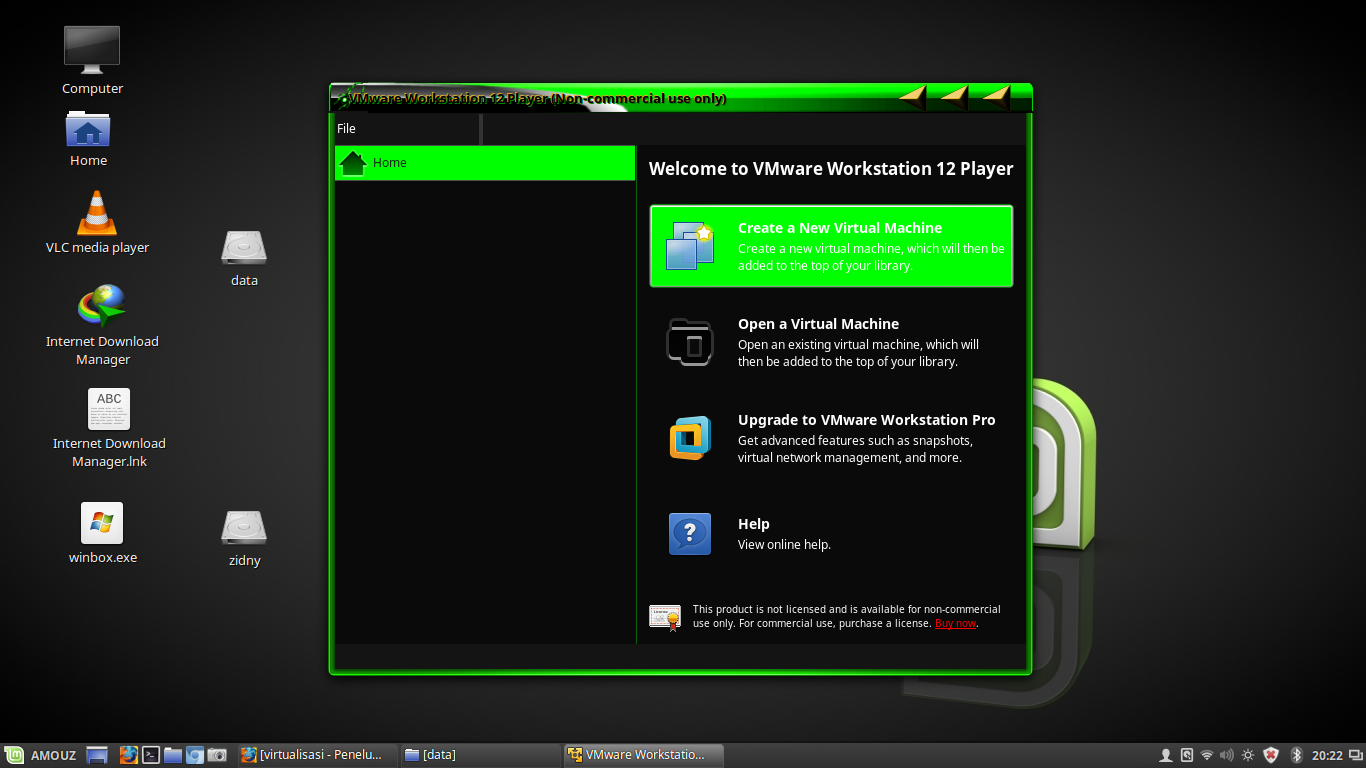Select the data drive desktop icon

244,259
